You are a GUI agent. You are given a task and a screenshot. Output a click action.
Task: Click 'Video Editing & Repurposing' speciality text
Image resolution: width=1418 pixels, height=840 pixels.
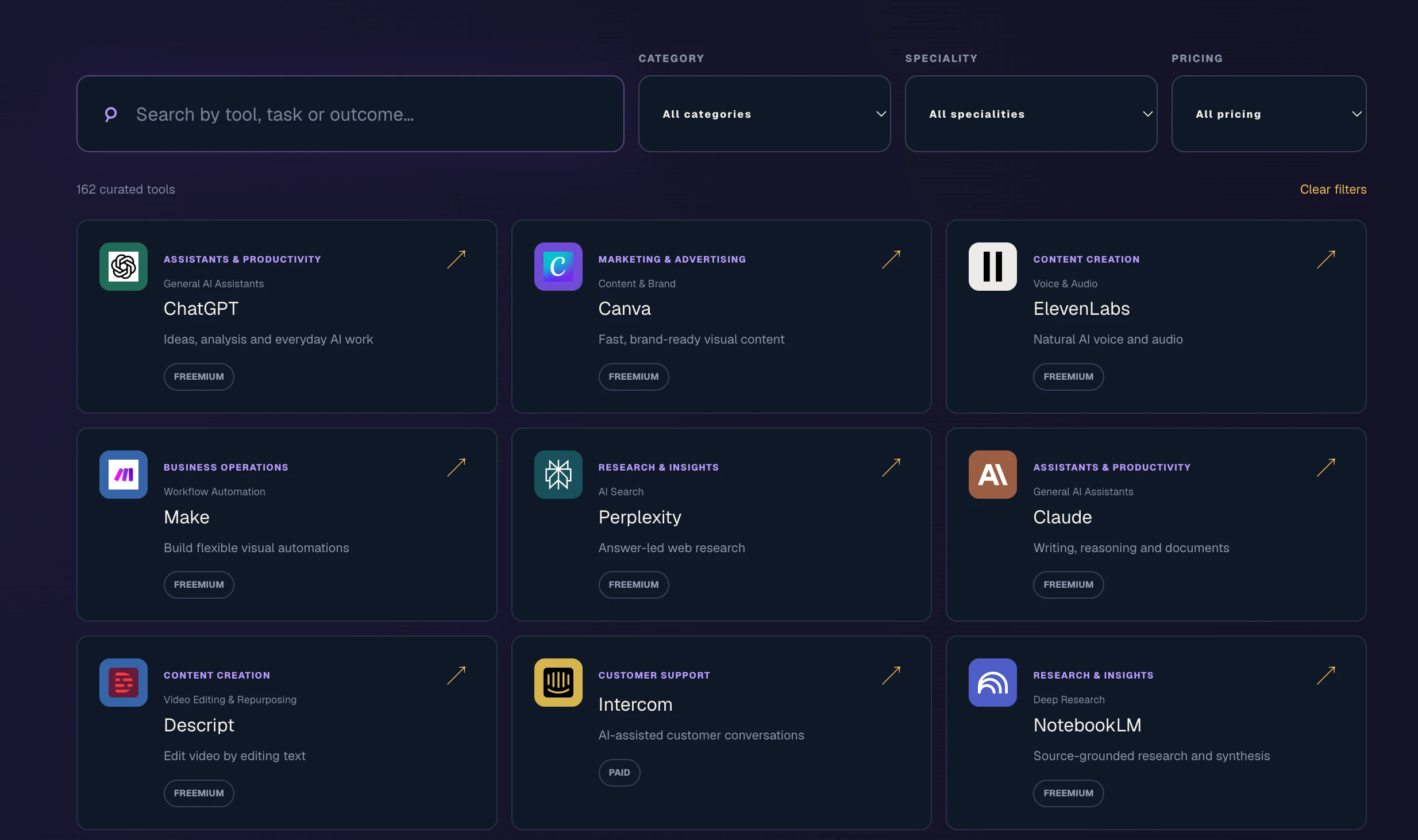click(x=230, y=700)
